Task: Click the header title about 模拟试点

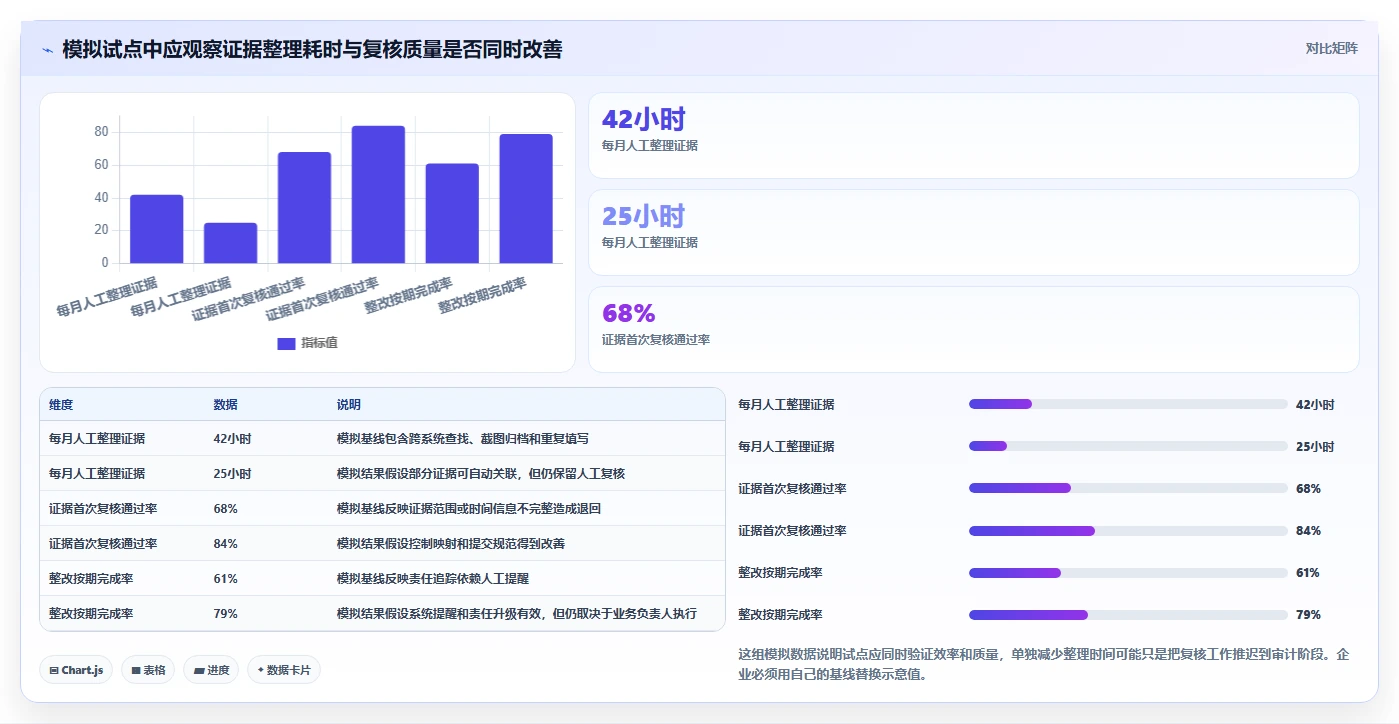Action: [x=312, y=49]
